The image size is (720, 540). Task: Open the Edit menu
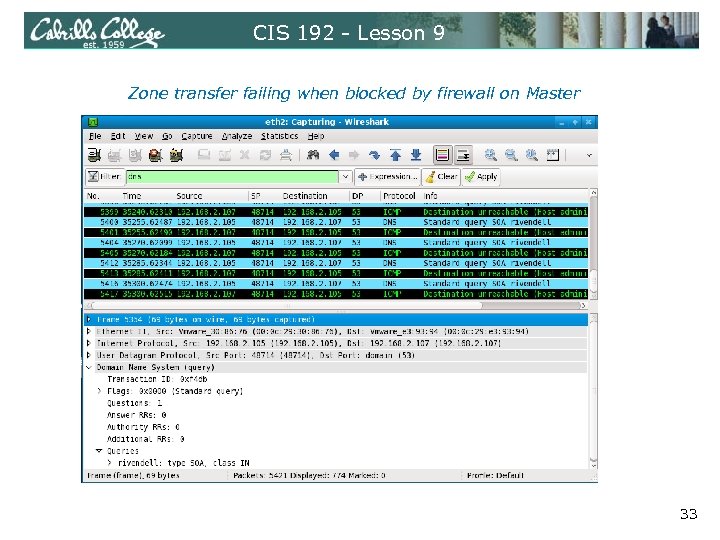118,136
